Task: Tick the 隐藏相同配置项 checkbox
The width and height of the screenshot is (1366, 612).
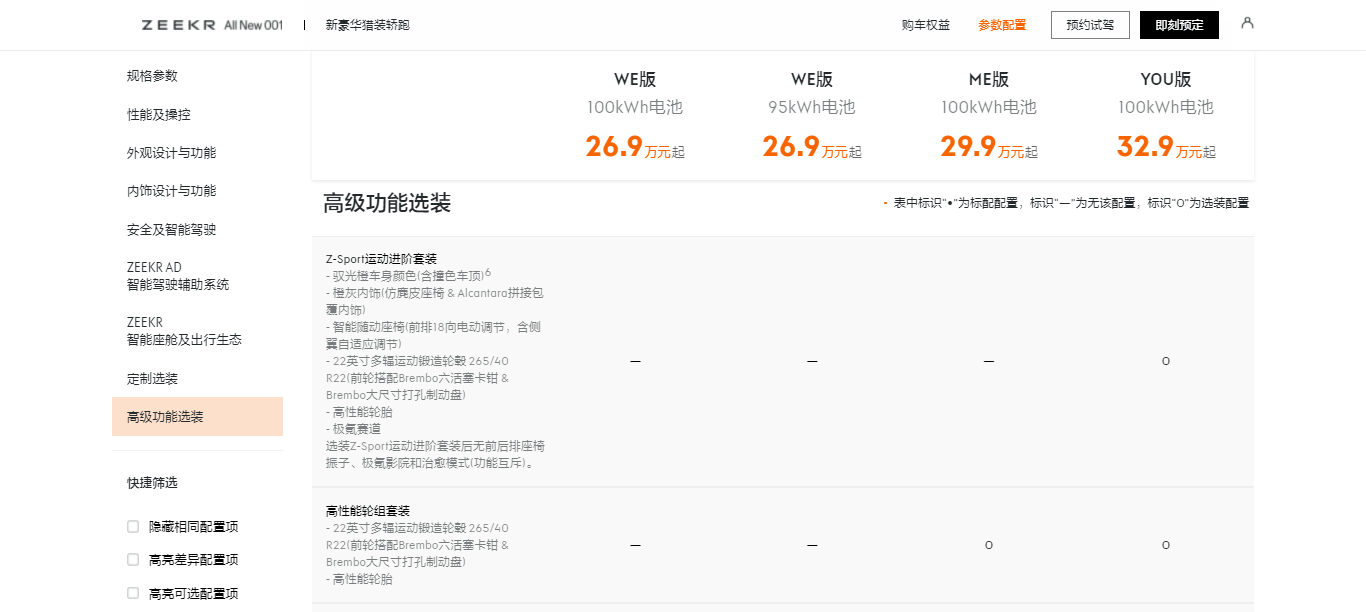Action: tap(133, 526)
